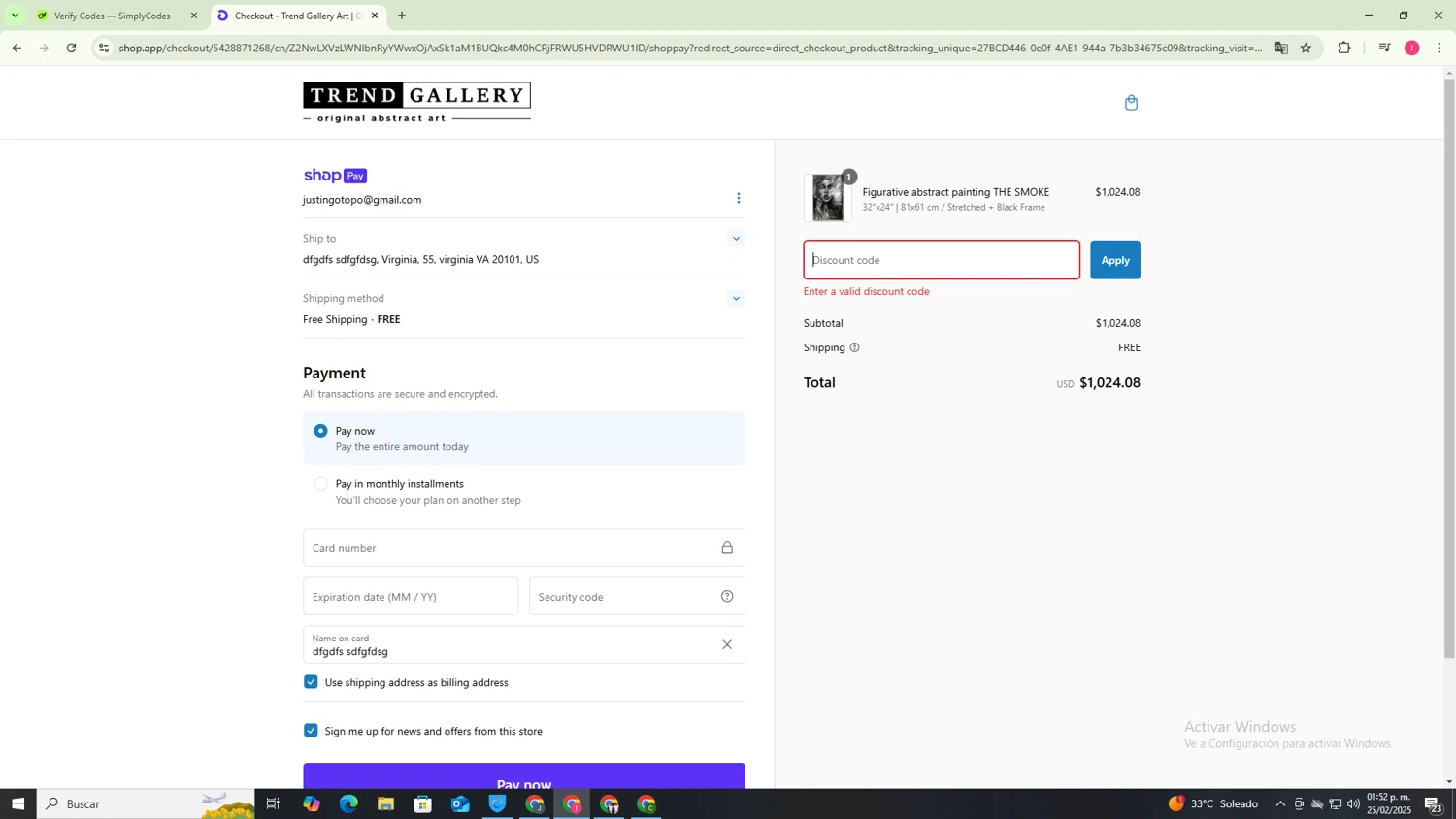Bookmark this page with star icon

pos(1306,48)
